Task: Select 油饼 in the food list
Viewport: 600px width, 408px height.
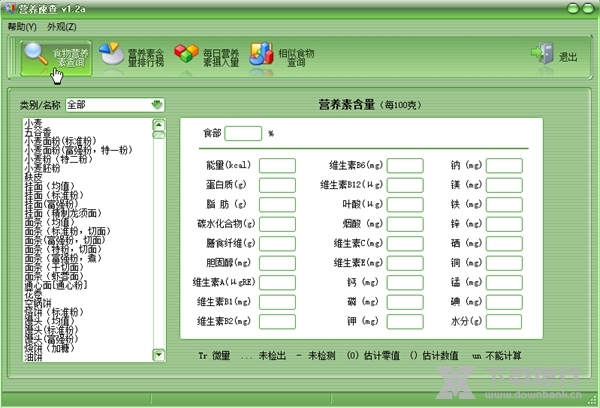Action: 33,357
